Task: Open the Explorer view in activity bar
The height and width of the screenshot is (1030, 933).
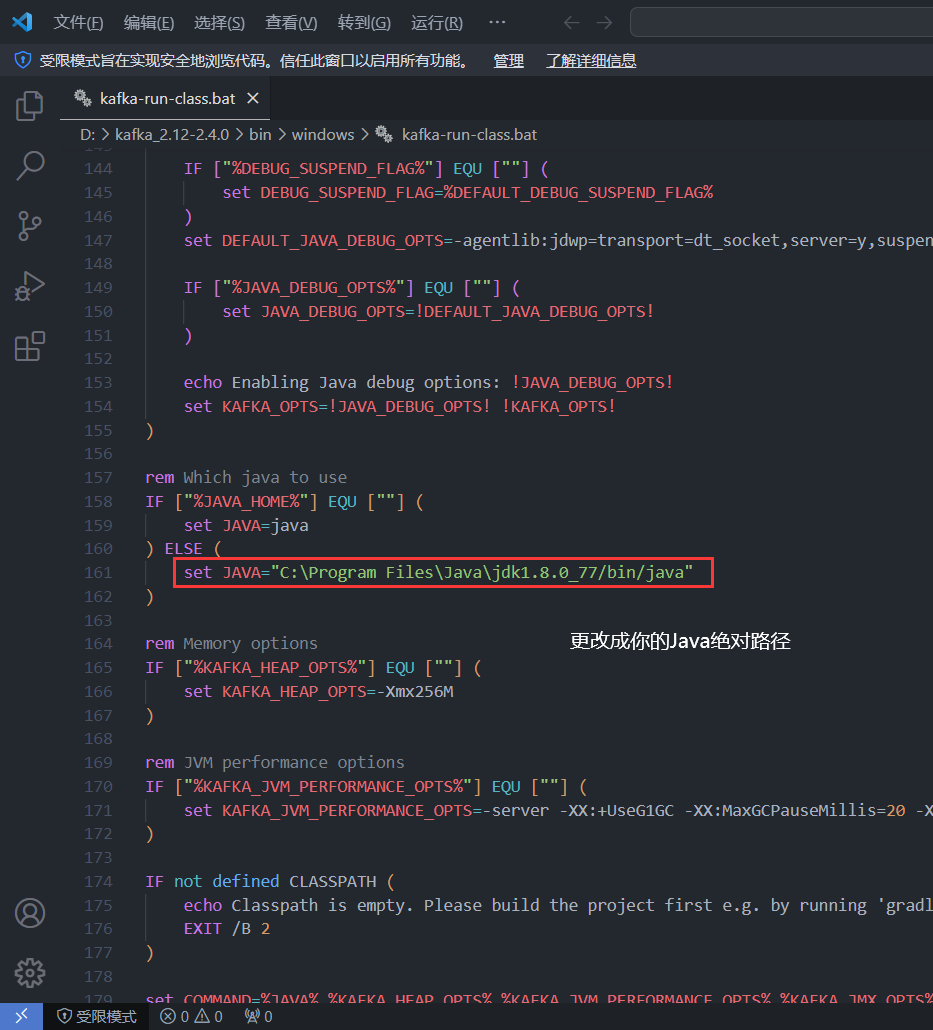Action: tap(30, 106)
